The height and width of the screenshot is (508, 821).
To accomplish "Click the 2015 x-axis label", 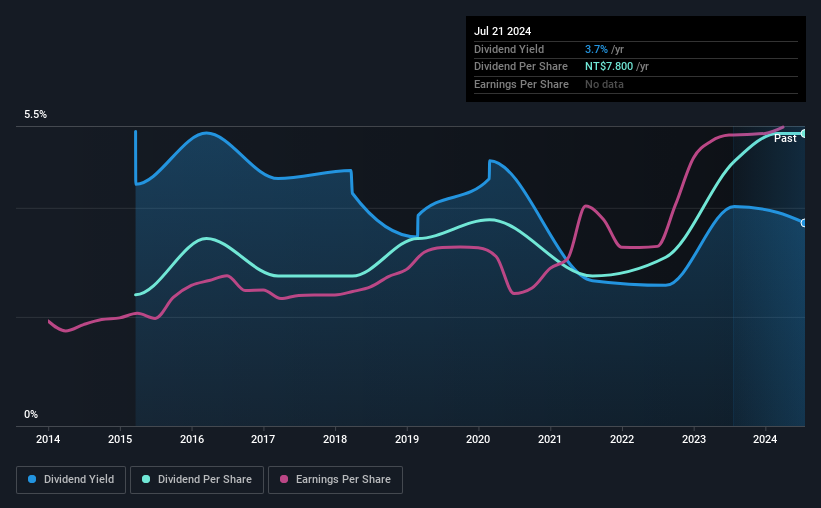I will pos(120,439).
